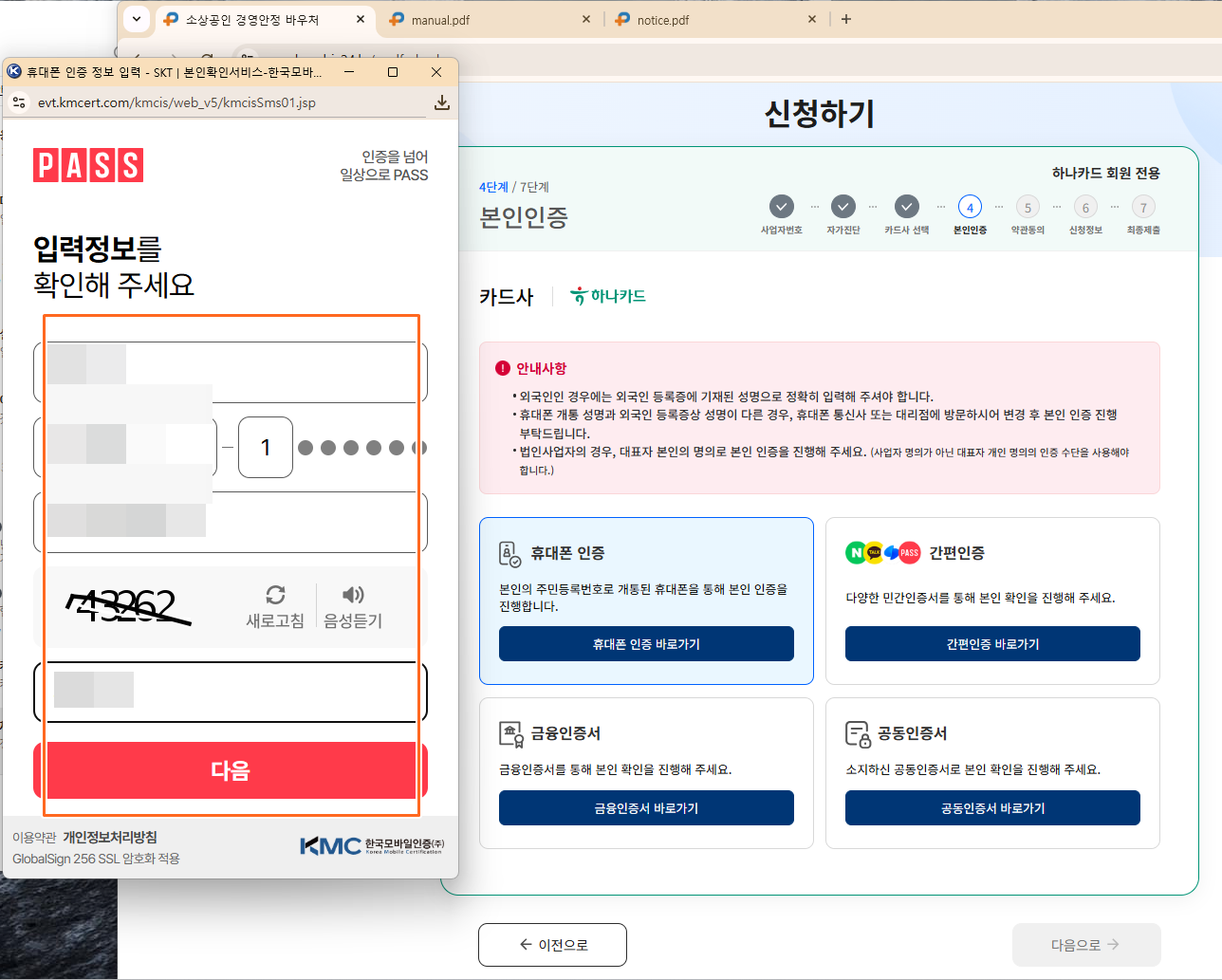Click the KMC 한국모바일인증 logo

372,845
